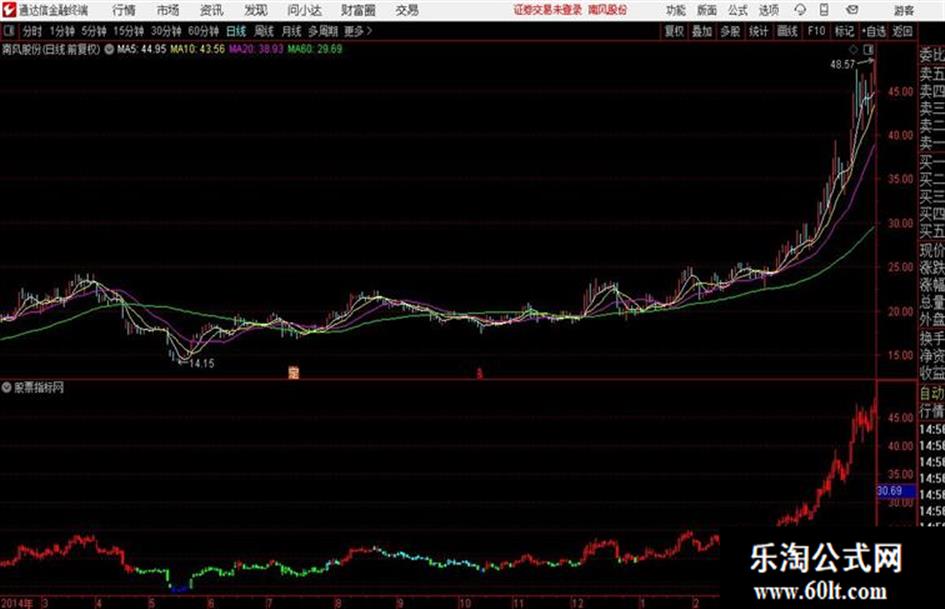Expand the main chart indicator dropdown arrow

109,49
